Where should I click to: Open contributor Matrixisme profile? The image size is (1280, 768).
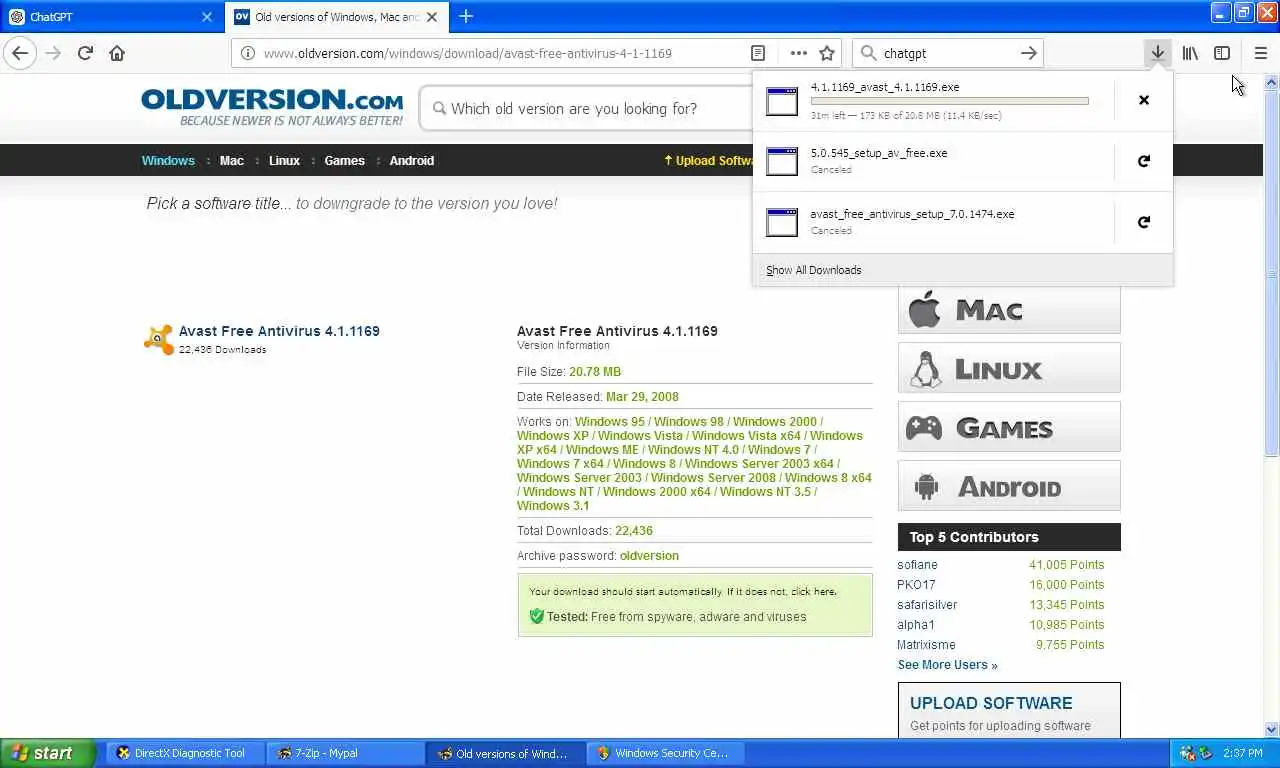926,645
